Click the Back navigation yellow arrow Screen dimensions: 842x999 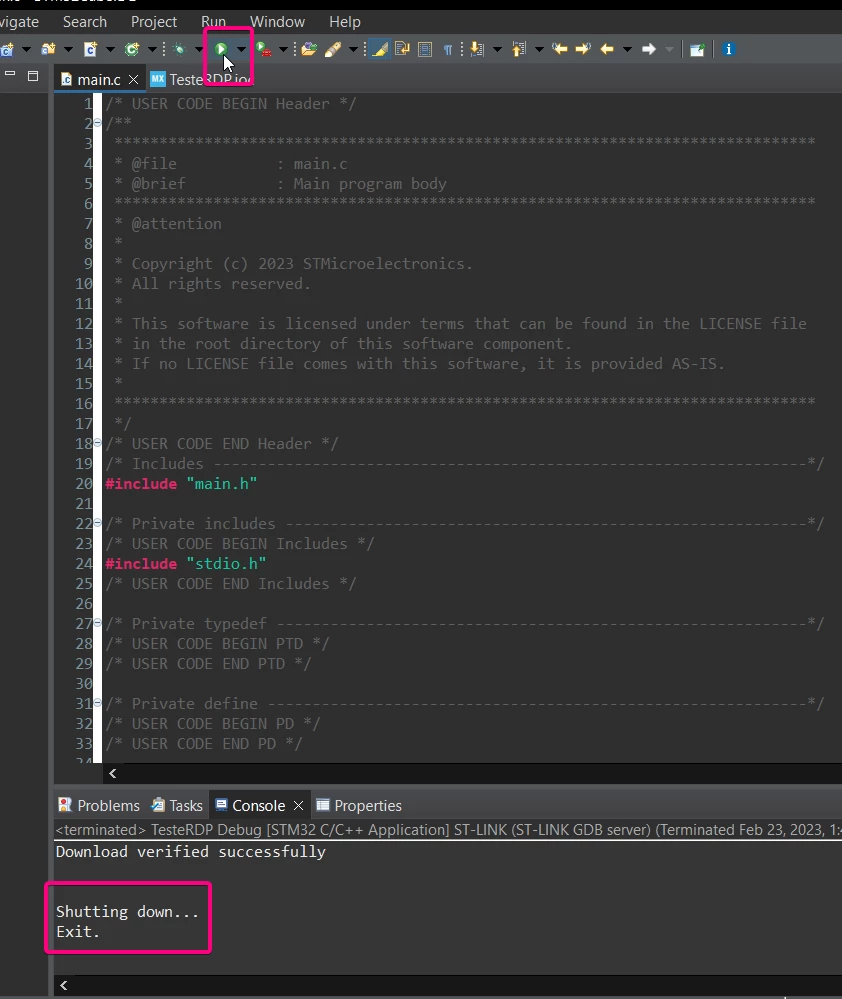coord(607,49)
